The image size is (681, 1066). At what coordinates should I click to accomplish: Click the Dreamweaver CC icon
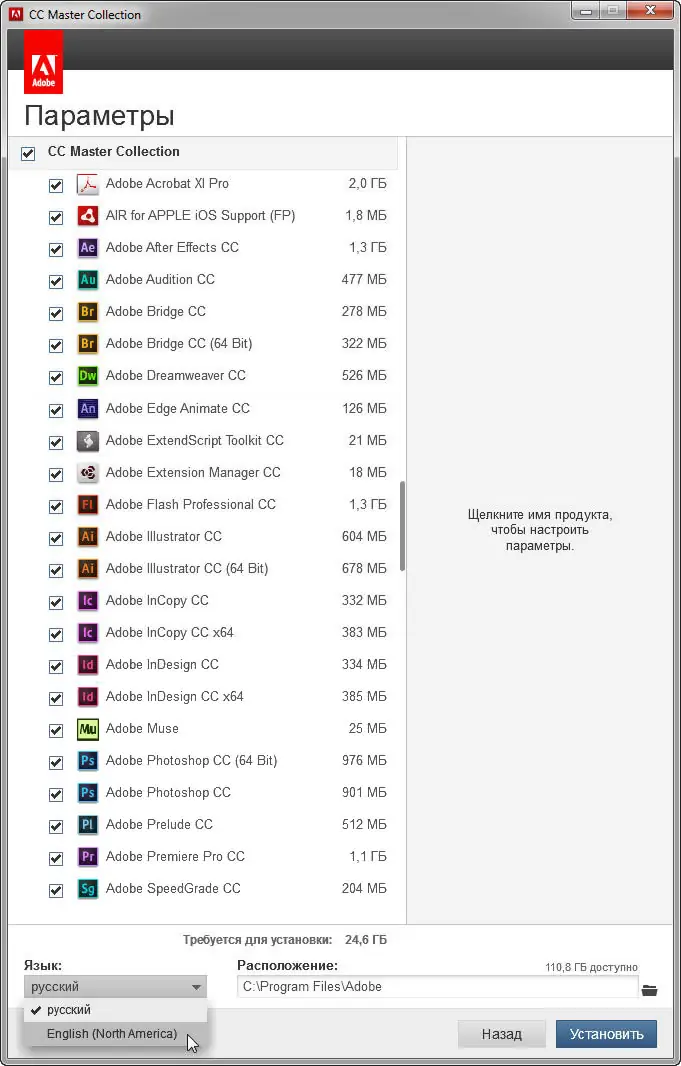tap(88, 376)
